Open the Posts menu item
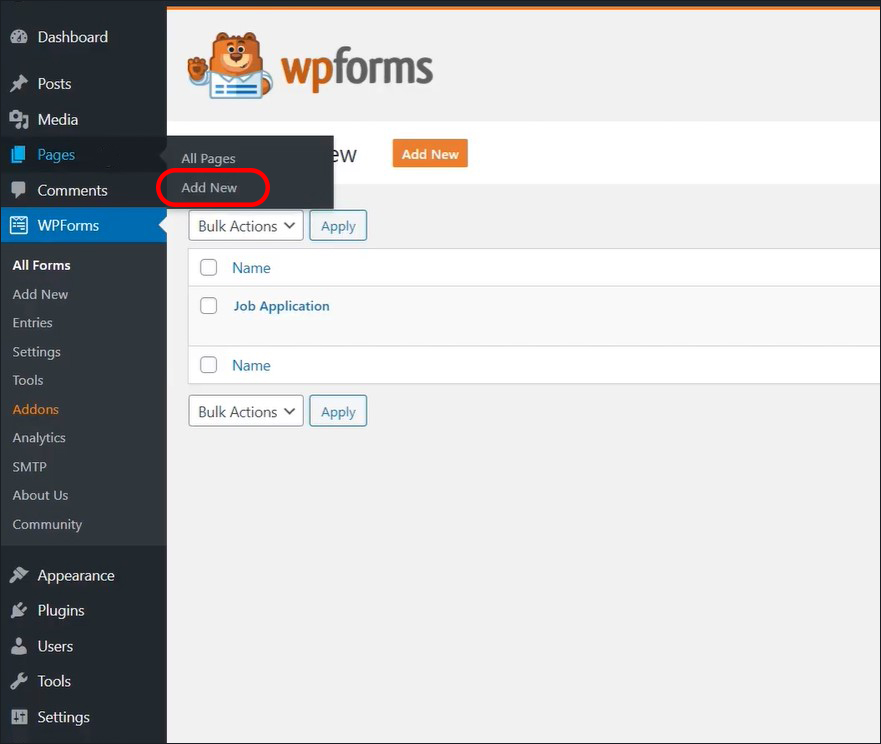Viewport: 881px width, 744px height. coord(54,84)
